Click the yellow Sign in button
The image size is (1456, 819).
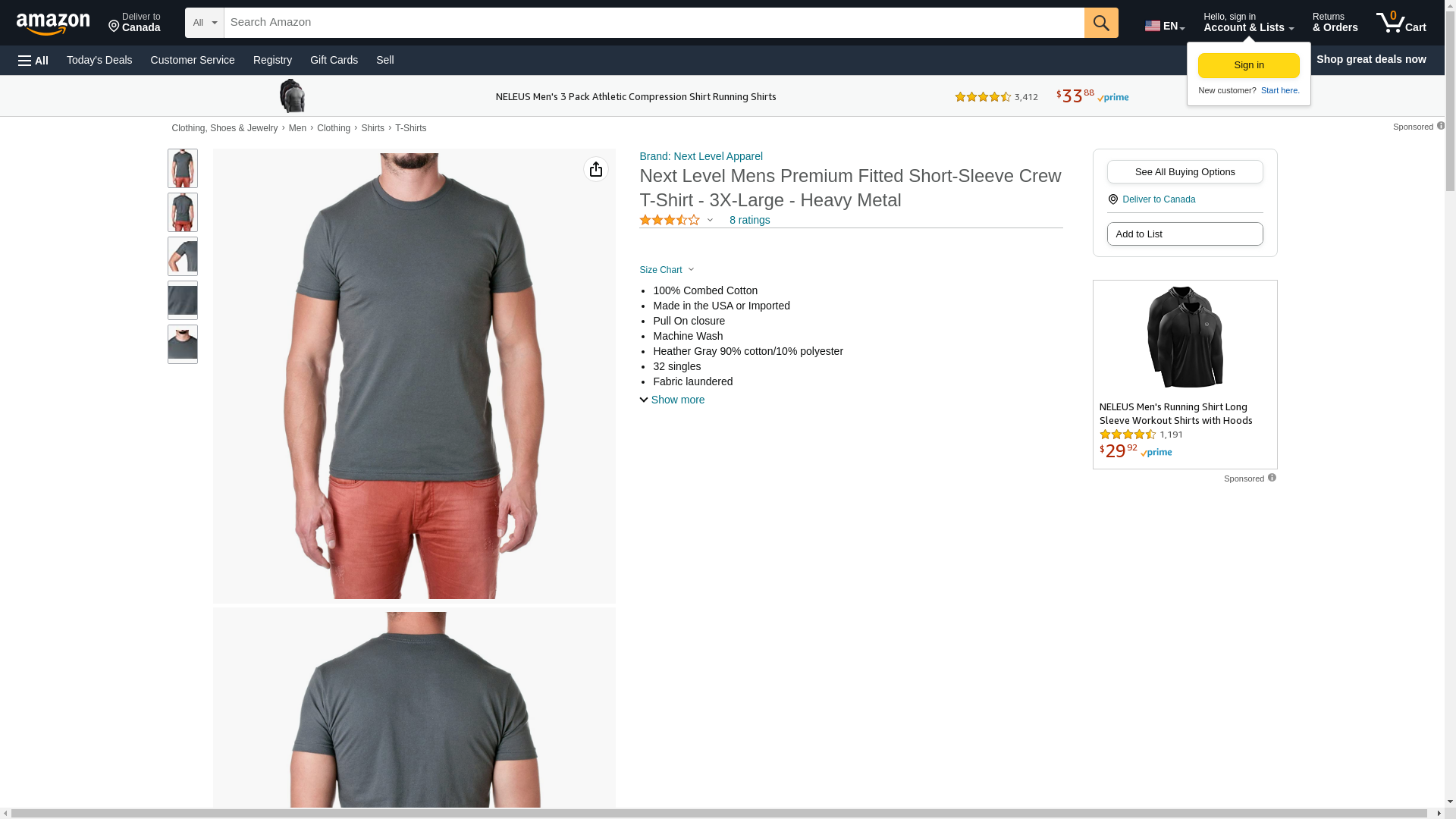coord(1248,65)
